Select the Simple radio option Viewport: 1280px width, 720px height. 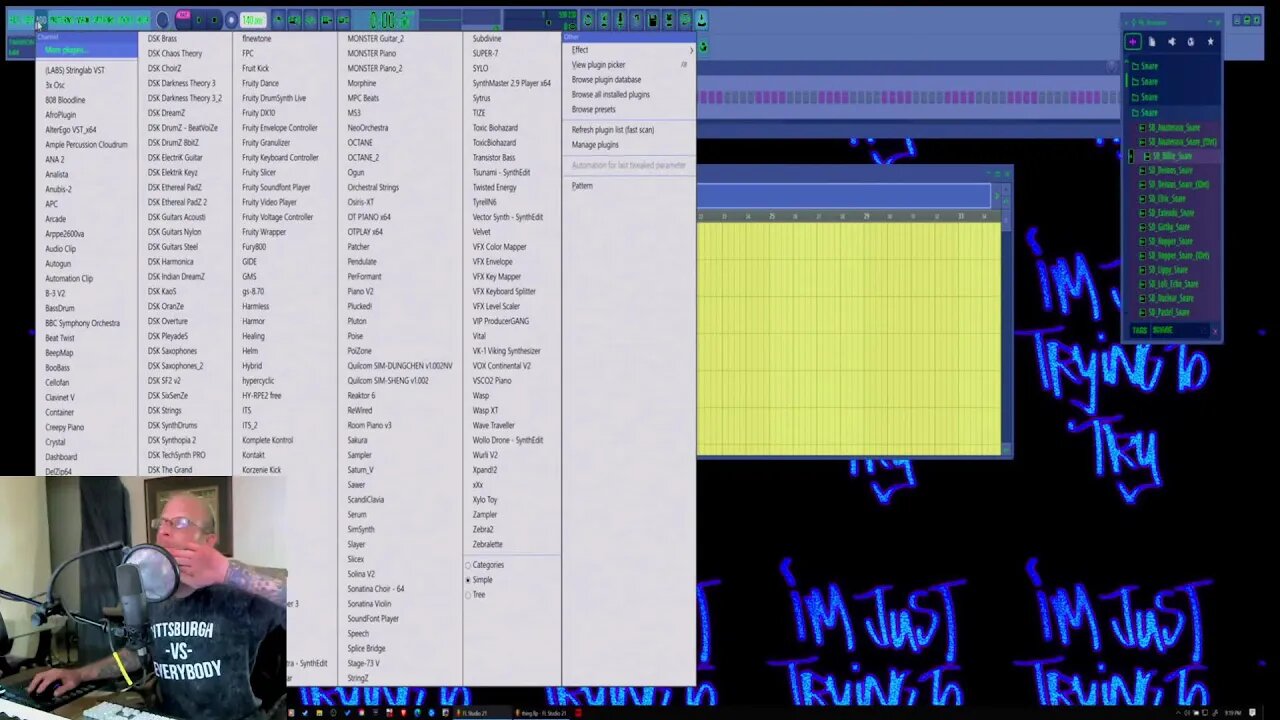click(x=479, y=580)
